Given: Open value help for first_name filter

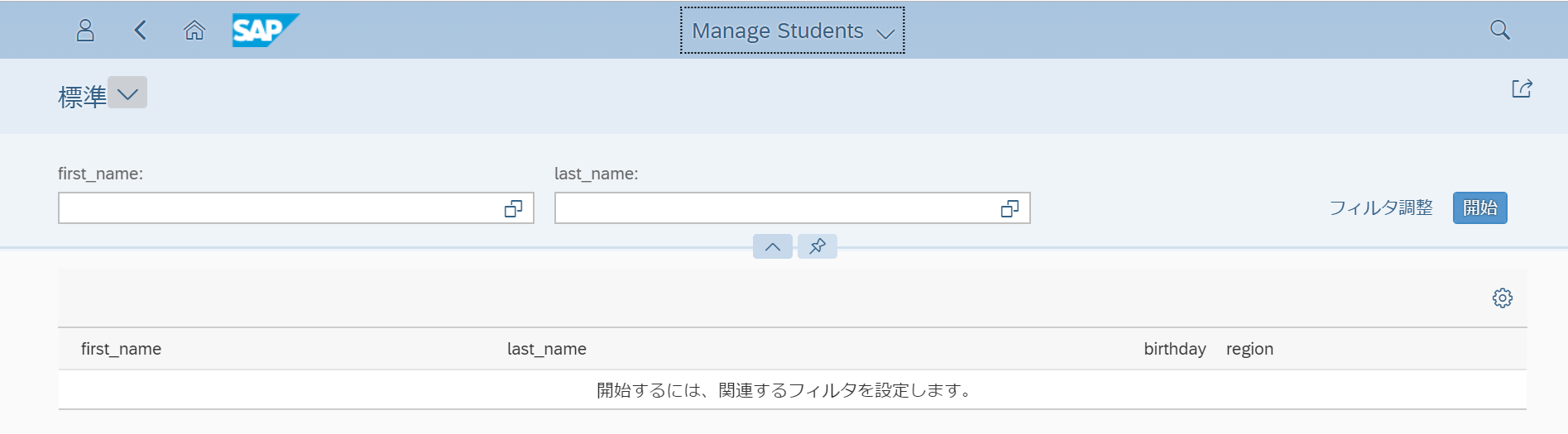Looking at the screenshot, I should [x=513, y=209].
